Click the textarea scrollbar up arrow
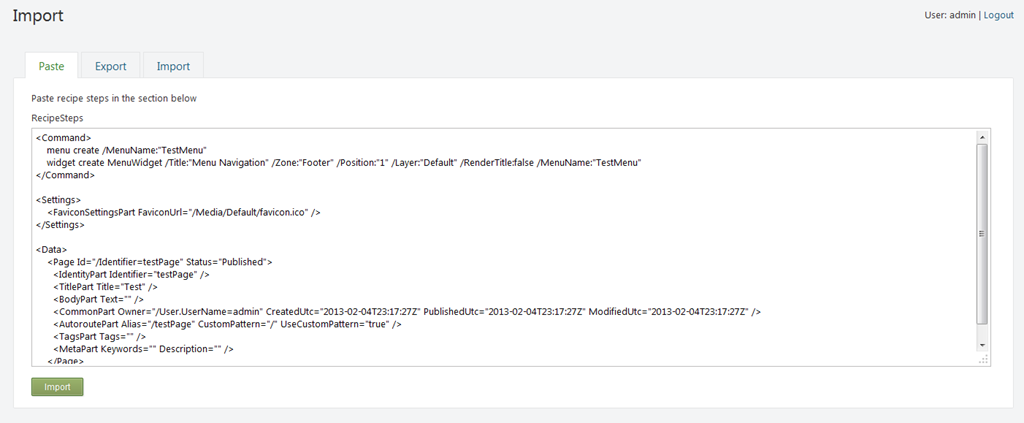Screen dimensions: 1024x423 [x=982, y=137]
